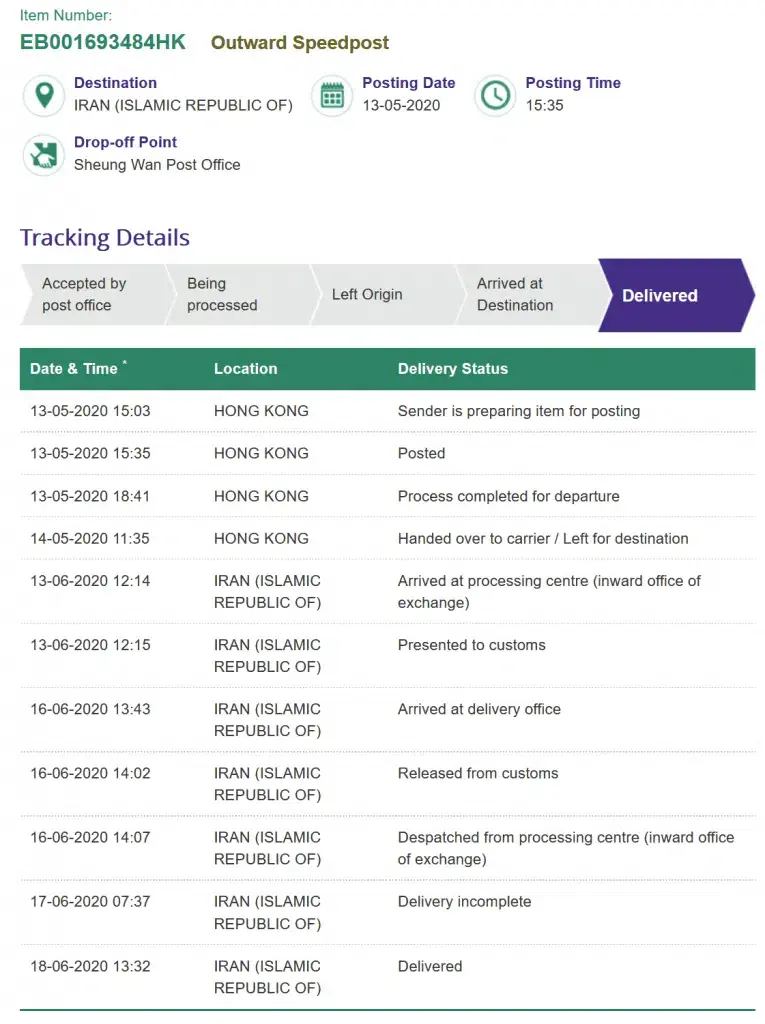Select the Arrived at Destination step
Screen dimensions: 765x1024
[x=528, y=295]
